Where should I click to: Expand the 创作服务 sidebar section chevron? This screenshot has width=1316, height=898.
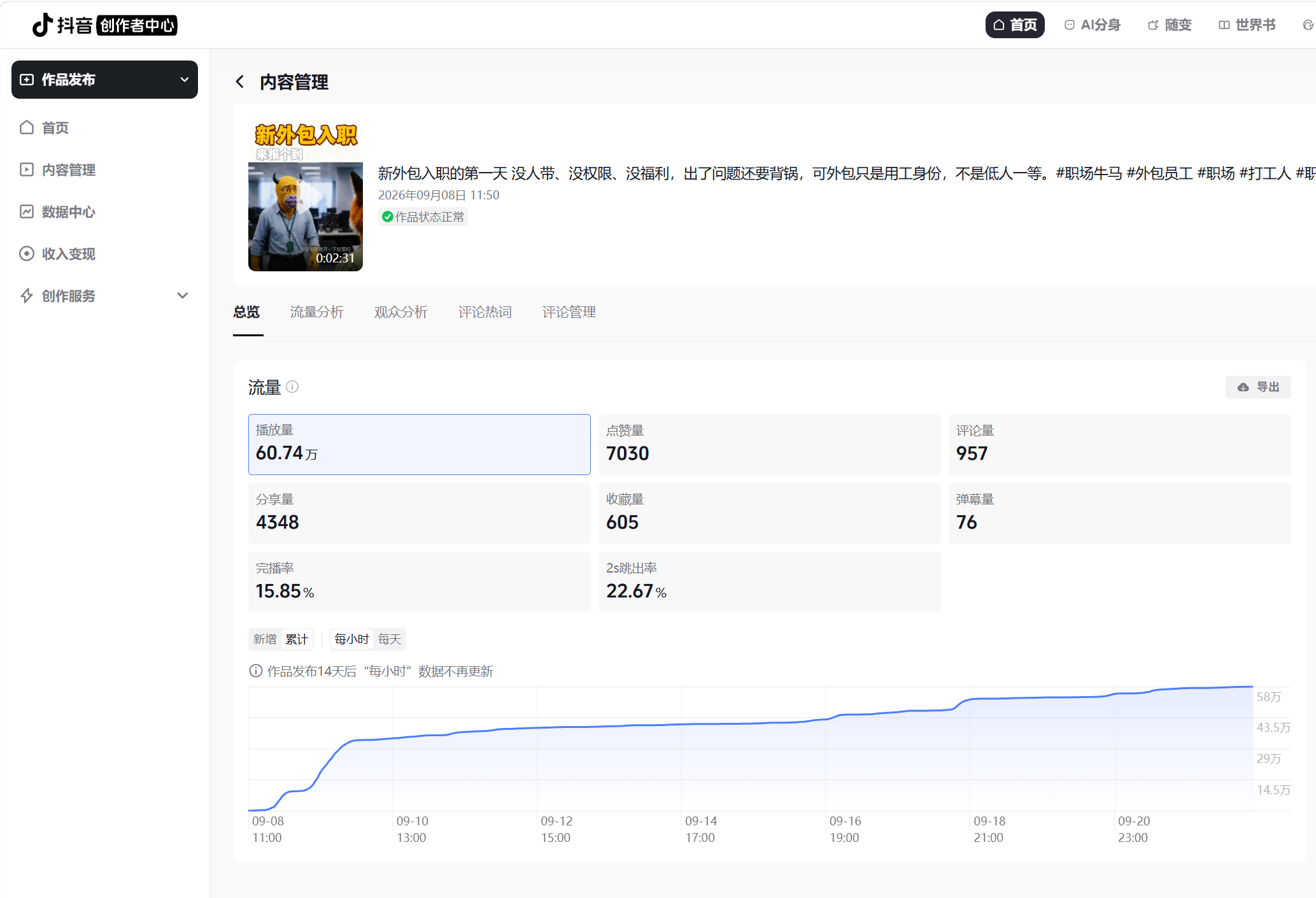coord(183,296)
